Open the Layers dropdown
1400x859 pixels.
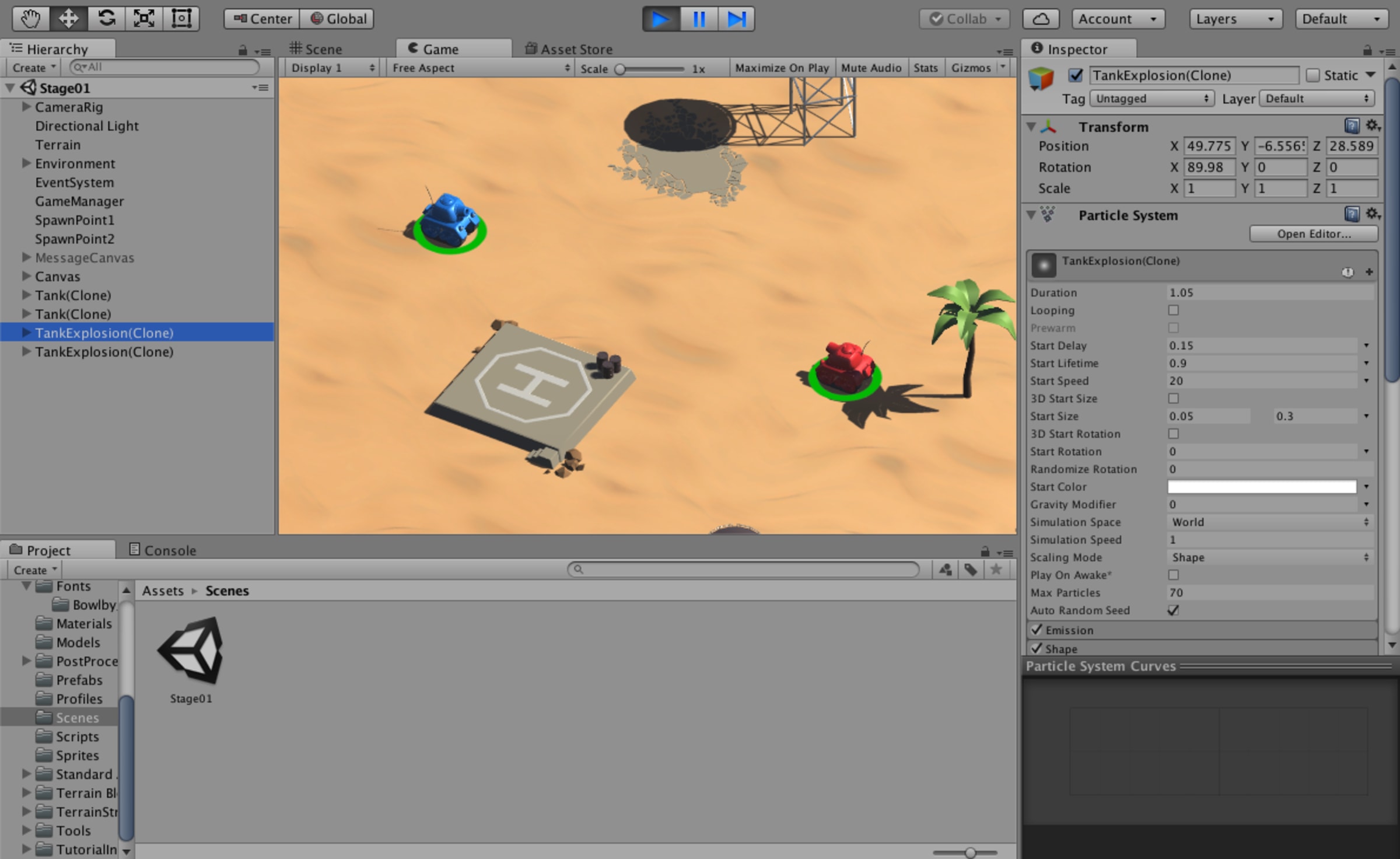pos(1235,19)
